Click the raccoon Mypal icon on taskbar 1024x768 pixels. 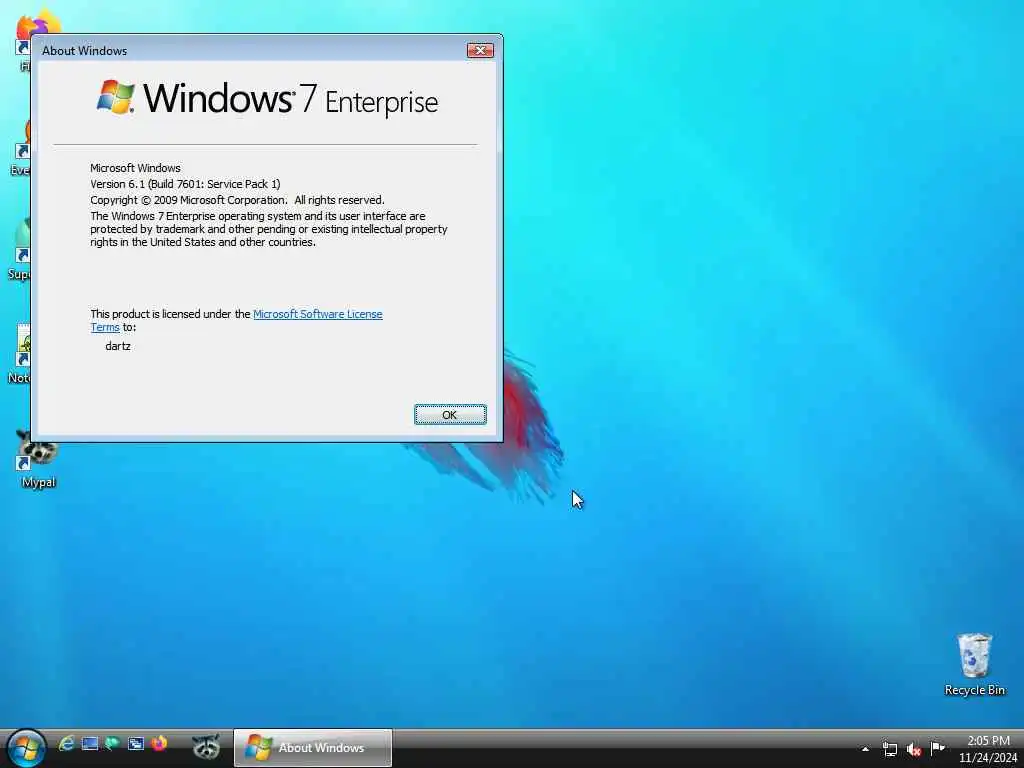206,746
